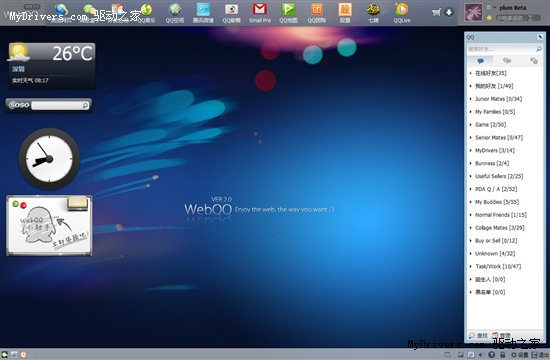550x360 pixels.
Task: Click the lock icon in bottom bar
Action: click(x=503, y=355)
